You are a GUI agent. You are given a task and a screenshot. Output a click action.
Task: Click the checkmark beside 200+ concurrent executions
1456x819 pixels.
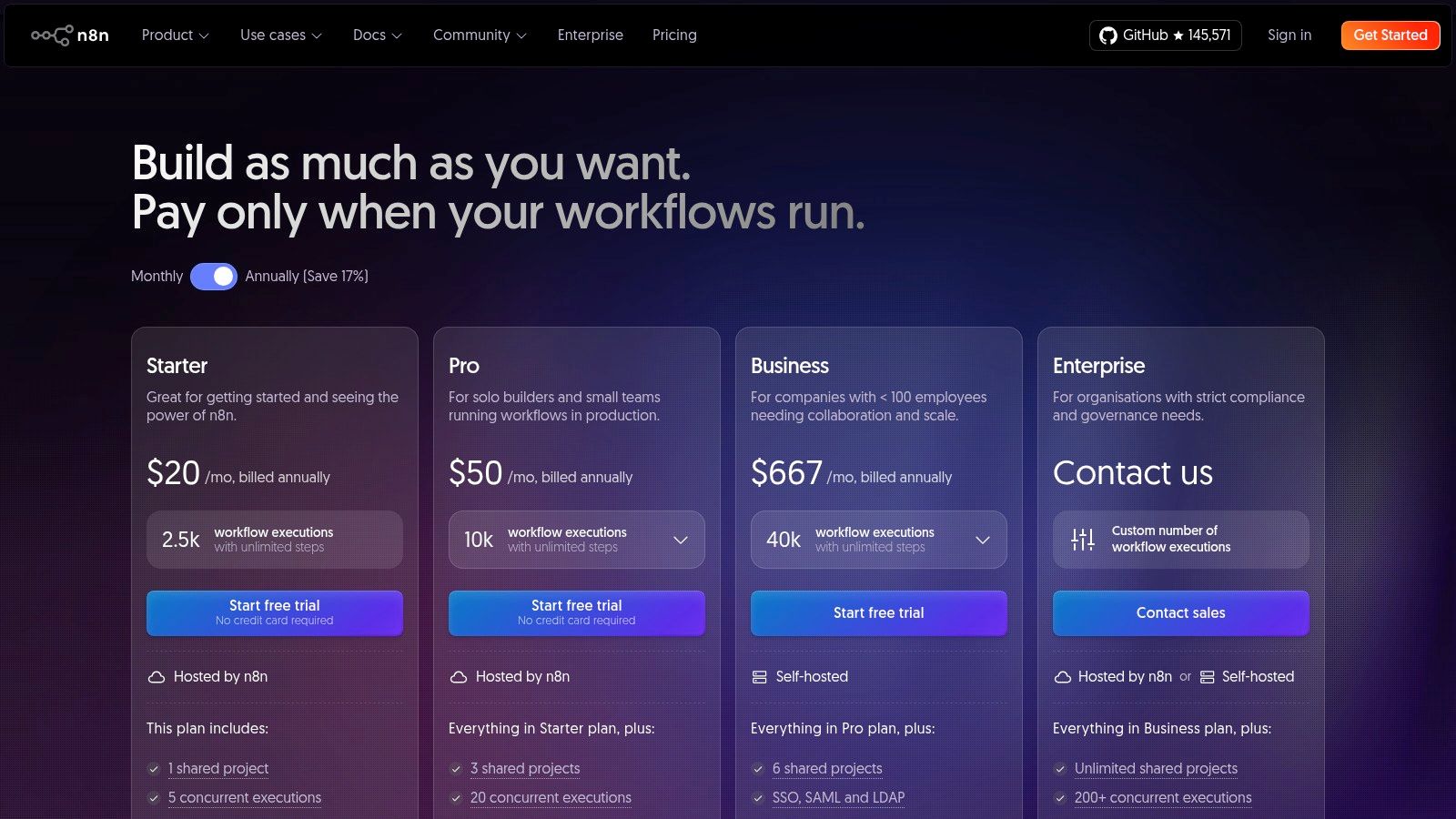click(x=1060, y=798)
